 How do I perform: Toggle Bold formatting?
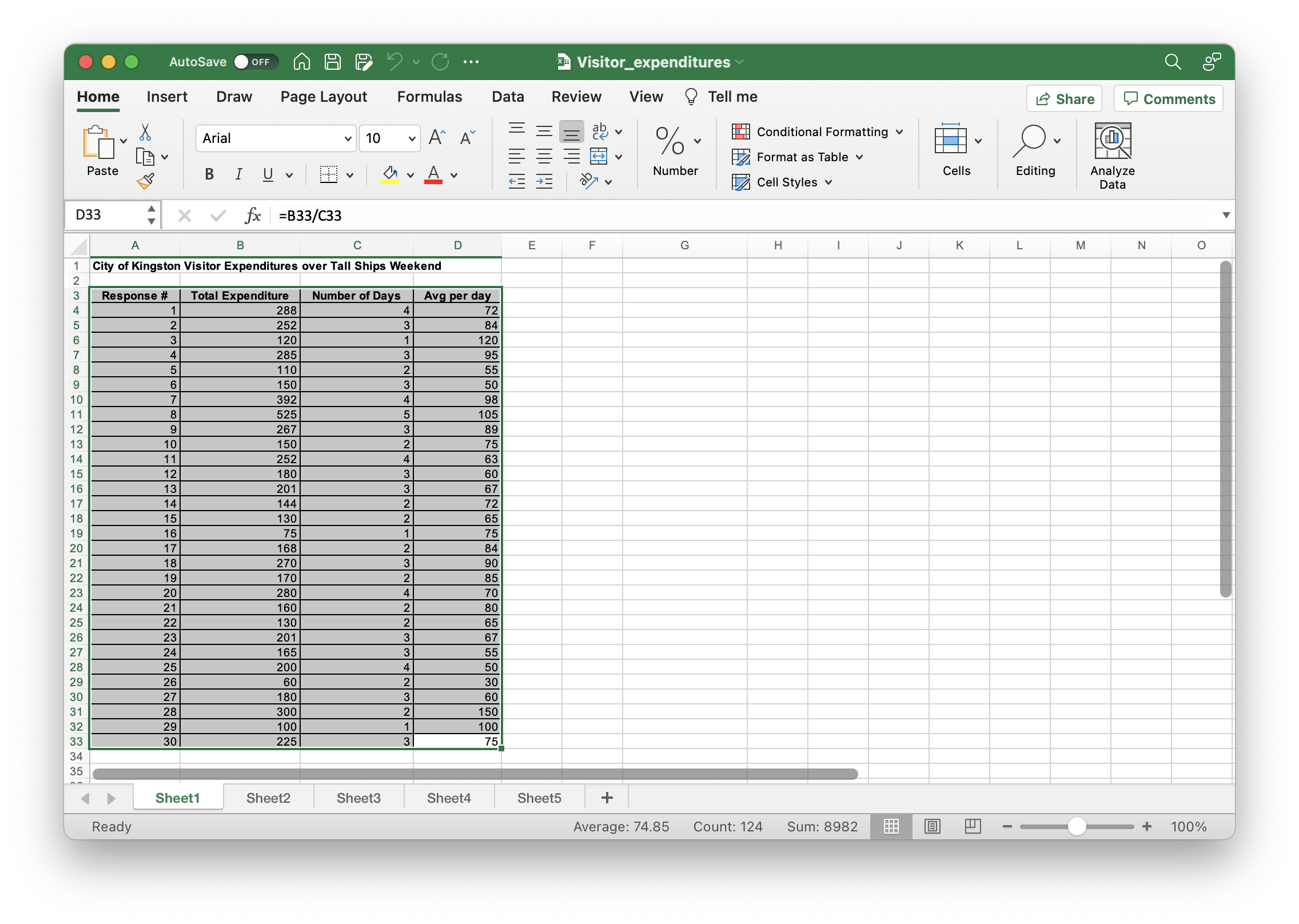click(x=209, y=174)
